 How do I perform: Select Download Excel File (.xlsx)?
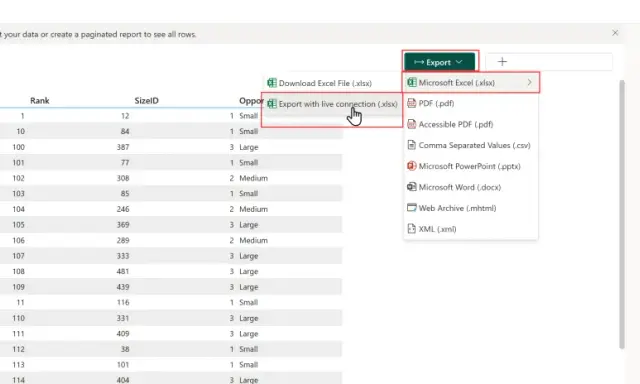pos(325,83)
